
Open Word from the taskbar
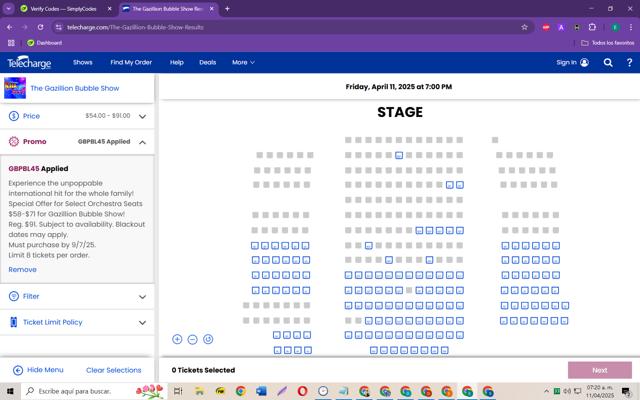(x=261, y=391)
